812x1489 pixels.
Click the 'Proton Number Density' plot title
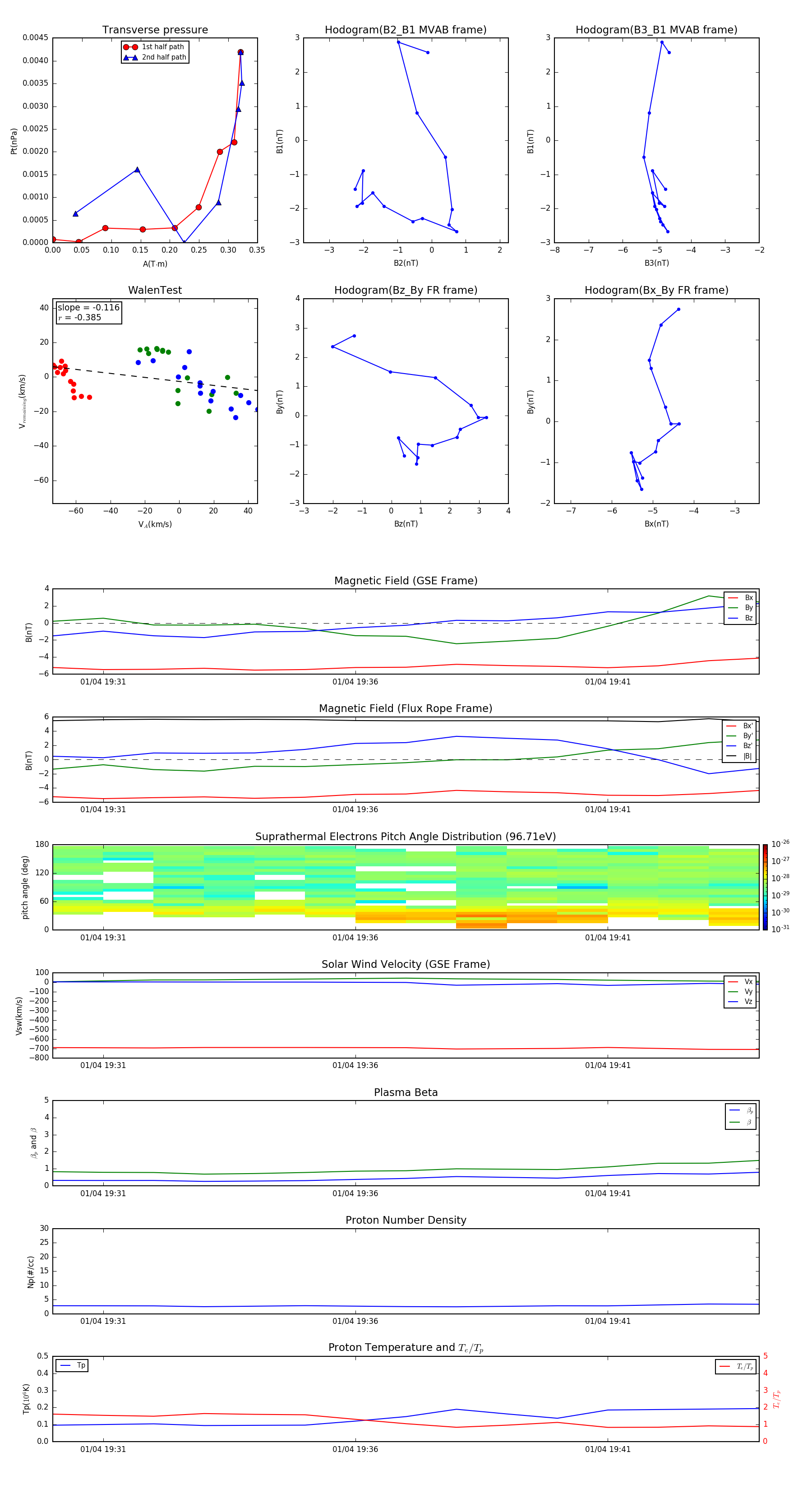pos(406,1220)
